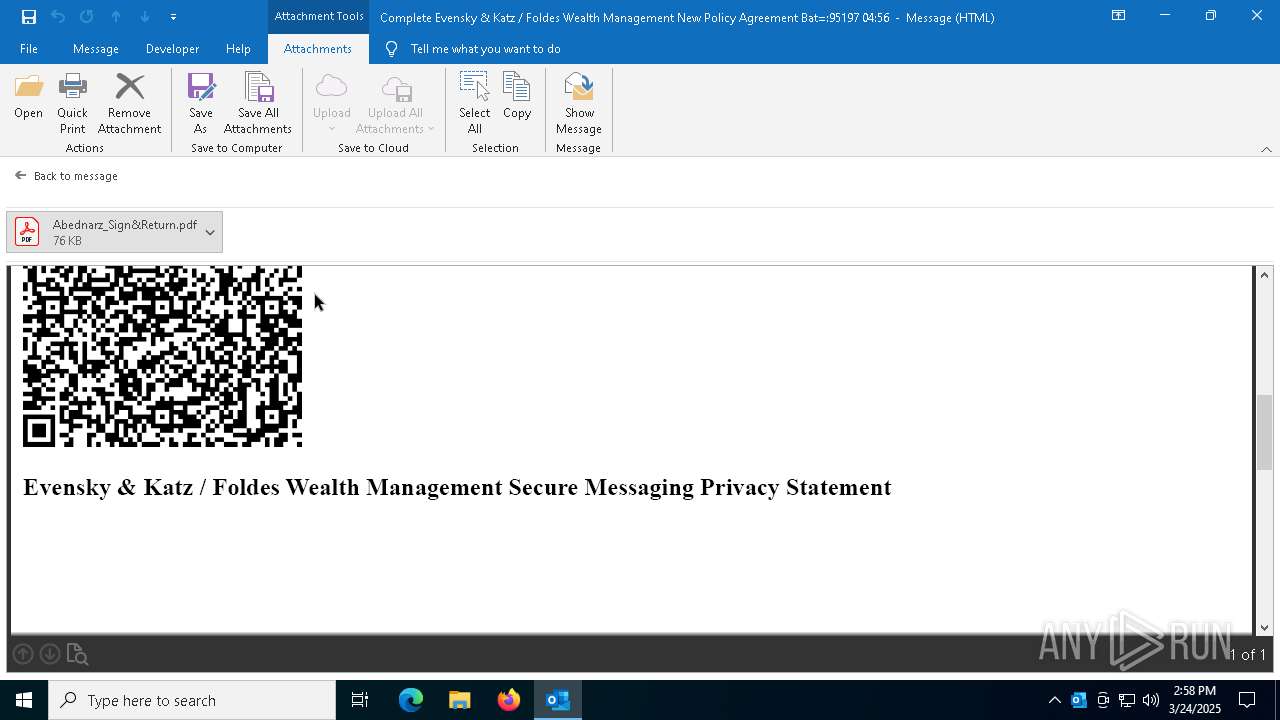Open File Explorer from the taskbar

(460, 700)
